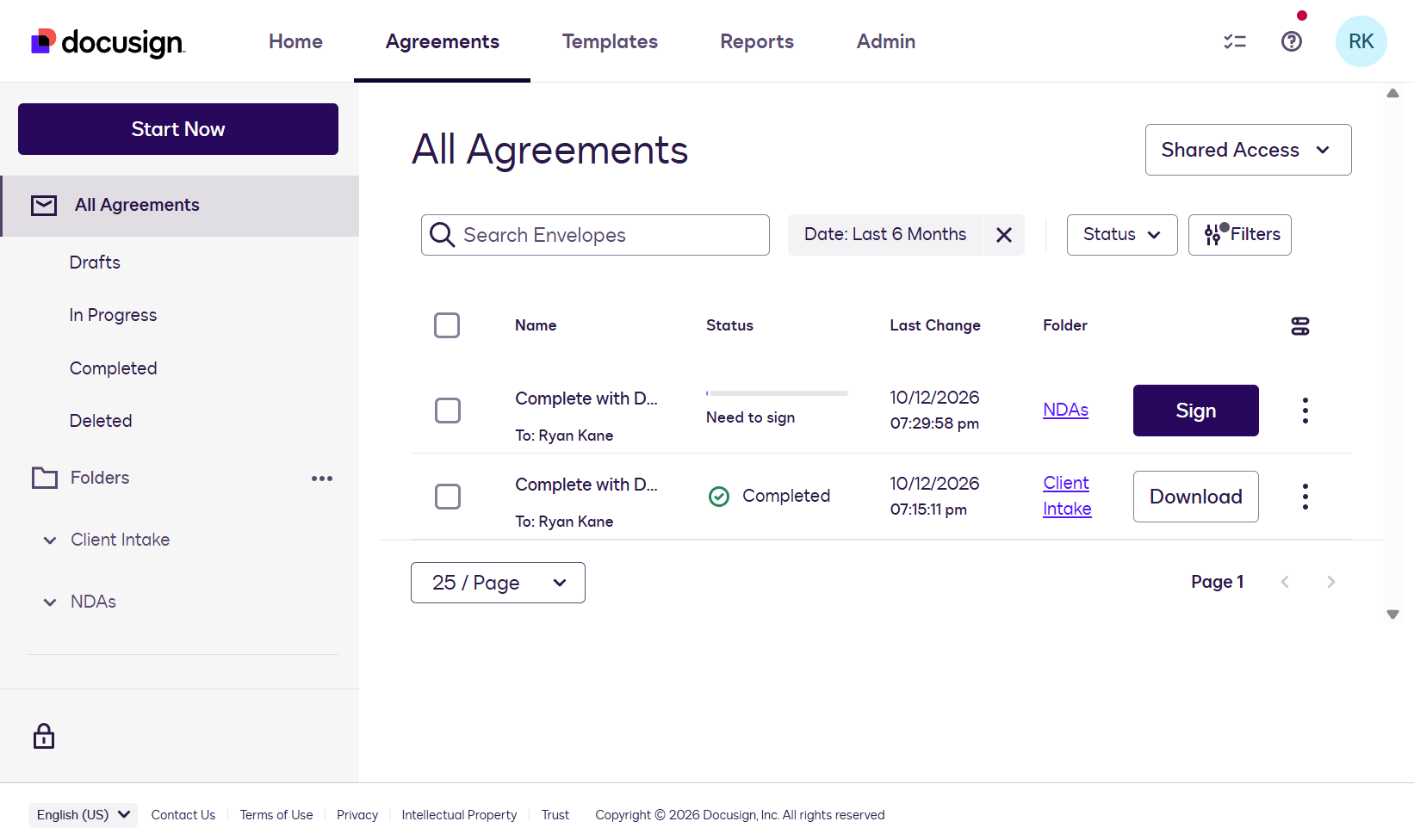Remove the Date: Last 6 Months filter
Viewport: 1414px width, 840px height.
[x=1004, y=235]
